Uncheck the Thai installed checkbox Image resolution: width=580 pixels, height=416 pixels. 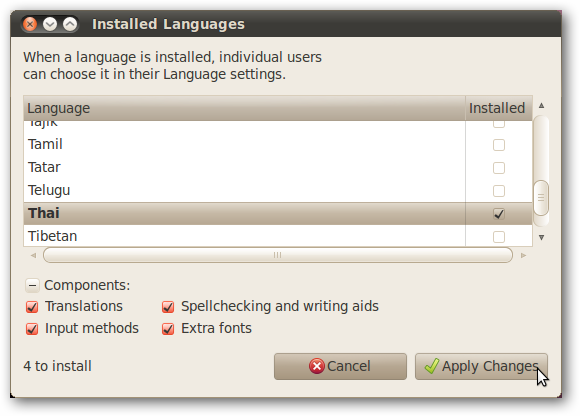pos(499,214)
